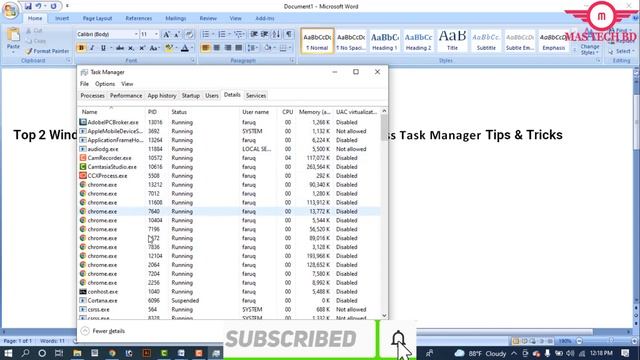Click the Numbering list icon
This screenshot has height=360, width=640.
222,34
